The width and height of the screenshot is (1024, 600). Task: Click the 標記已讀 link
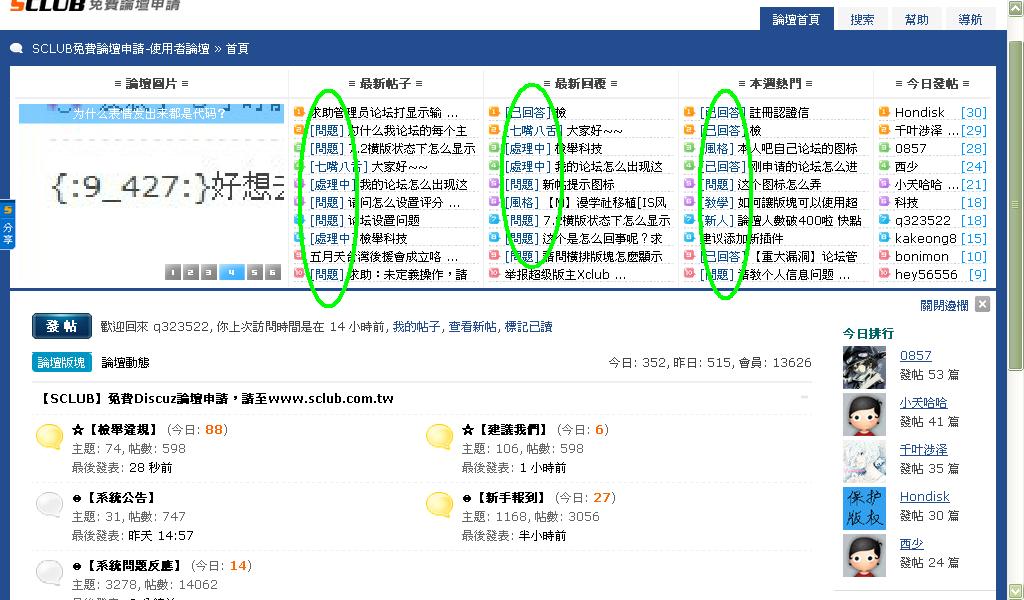point(528,326)
